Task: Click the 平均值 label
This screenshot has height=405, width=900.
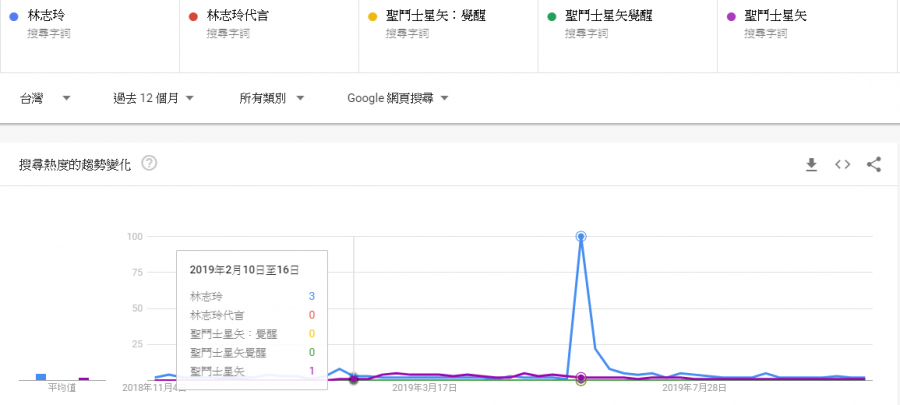Action: pyautogui.click(x=62, y=388)
